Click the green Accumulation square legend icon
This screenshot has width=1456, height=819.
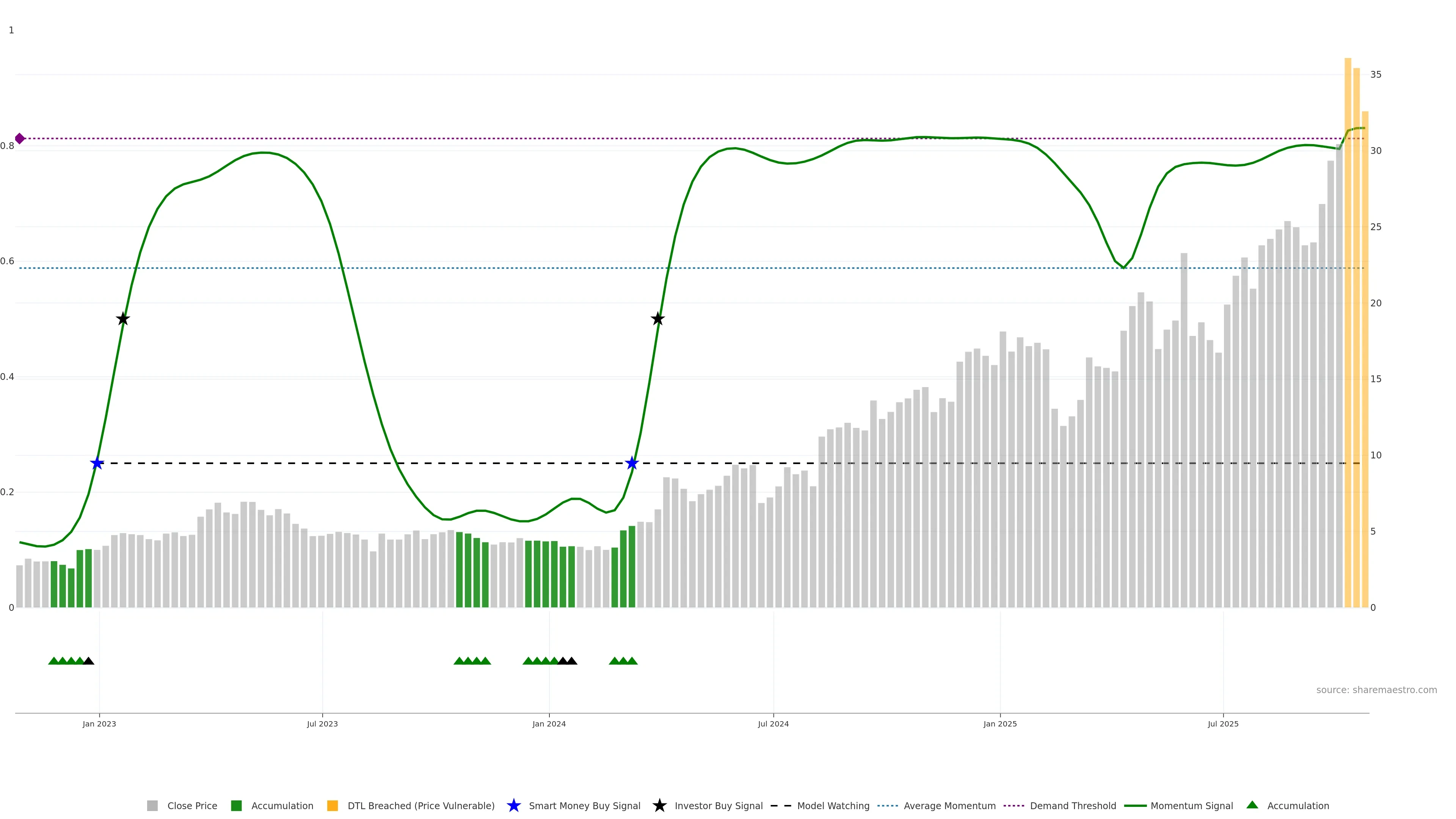pos(236,805)
